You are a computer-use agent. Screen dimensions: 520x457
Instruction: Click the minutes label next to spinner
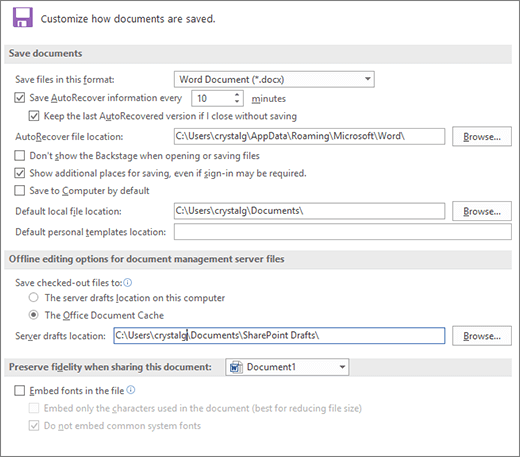[x=268, y=99]
